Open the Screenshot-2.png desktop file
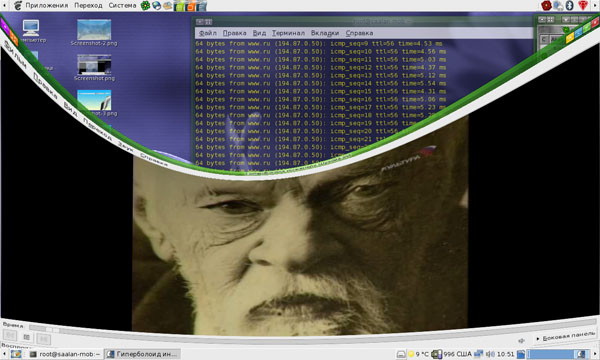The image size is (600, 360). 94,33
